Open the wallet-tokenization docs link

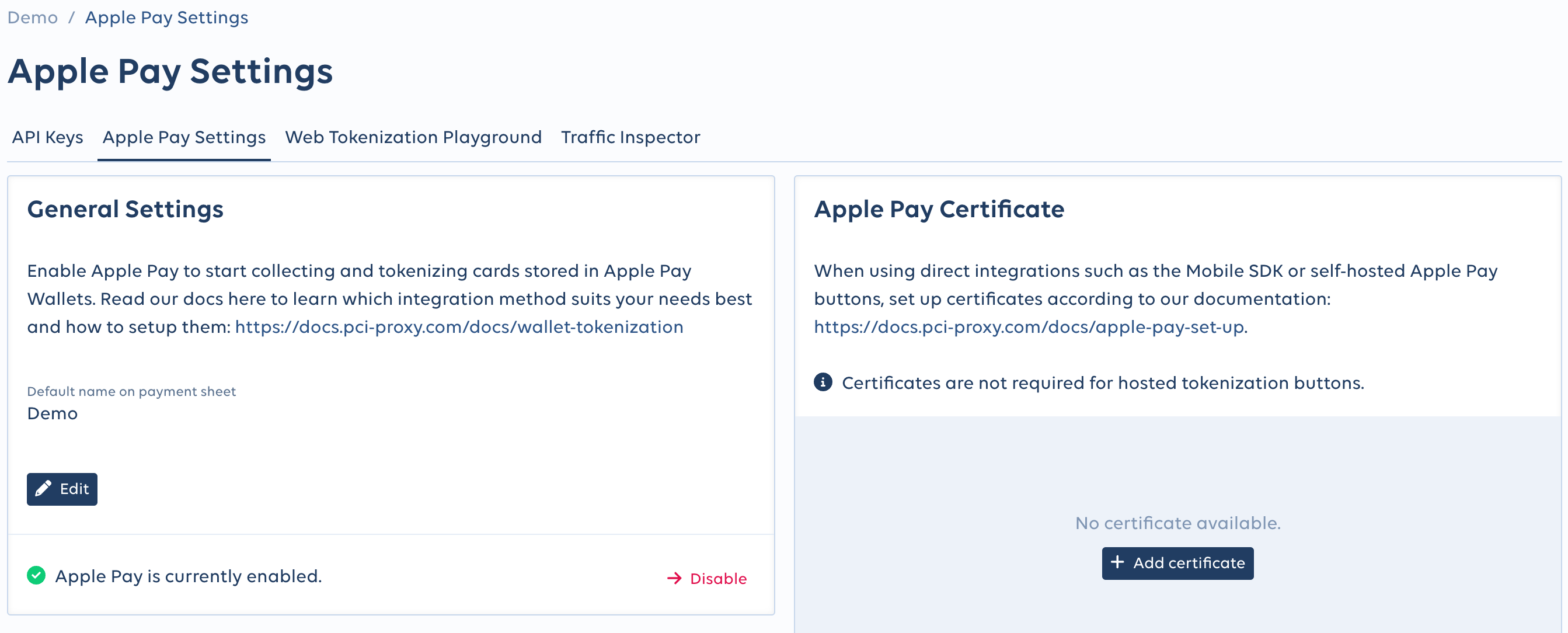pos(459,327)
